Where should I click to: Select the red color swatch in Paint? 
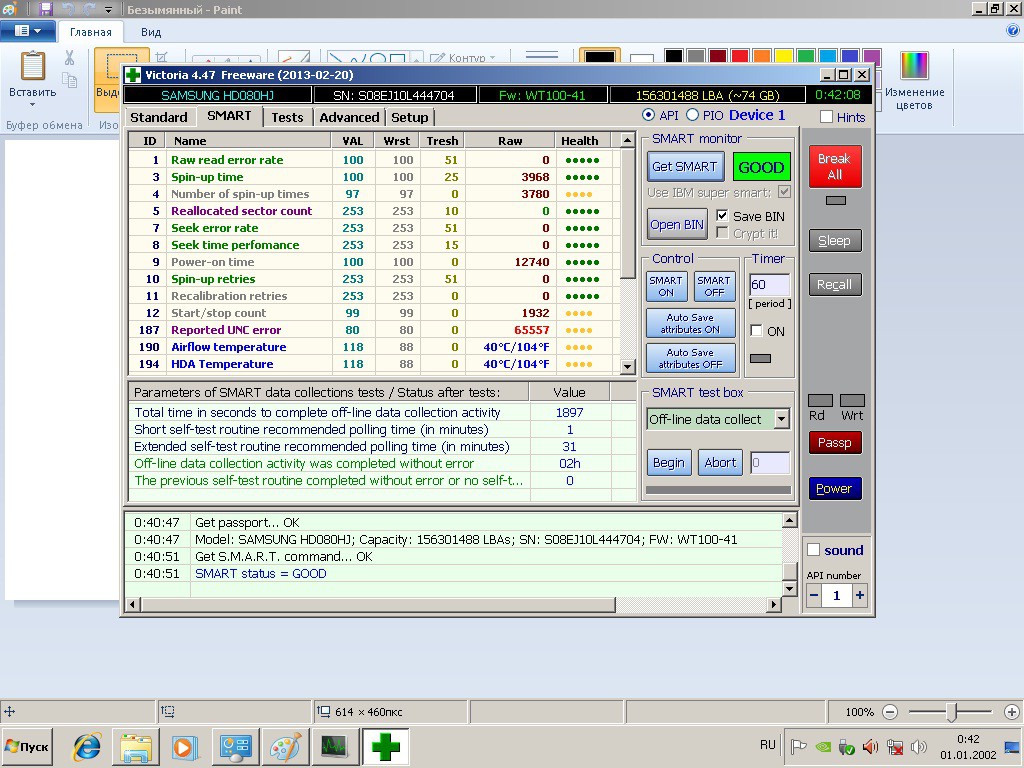[740, 57]
